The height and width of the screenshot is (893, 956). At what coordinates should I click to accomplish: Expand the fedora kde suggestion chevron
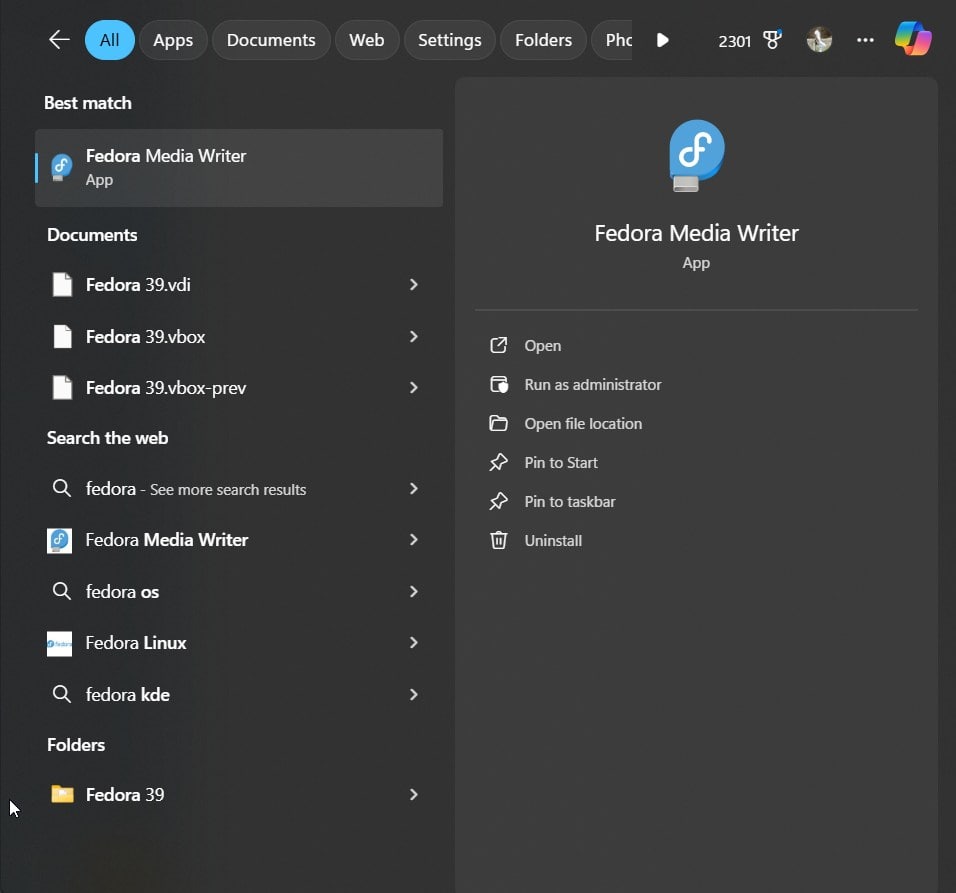[x=414, y=694]
